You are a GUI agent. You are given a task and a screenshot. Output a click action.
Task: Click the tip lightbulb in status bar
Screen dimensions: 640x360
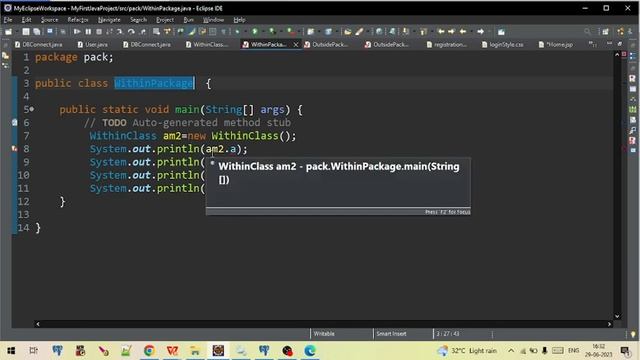click(x=633, y=334)
